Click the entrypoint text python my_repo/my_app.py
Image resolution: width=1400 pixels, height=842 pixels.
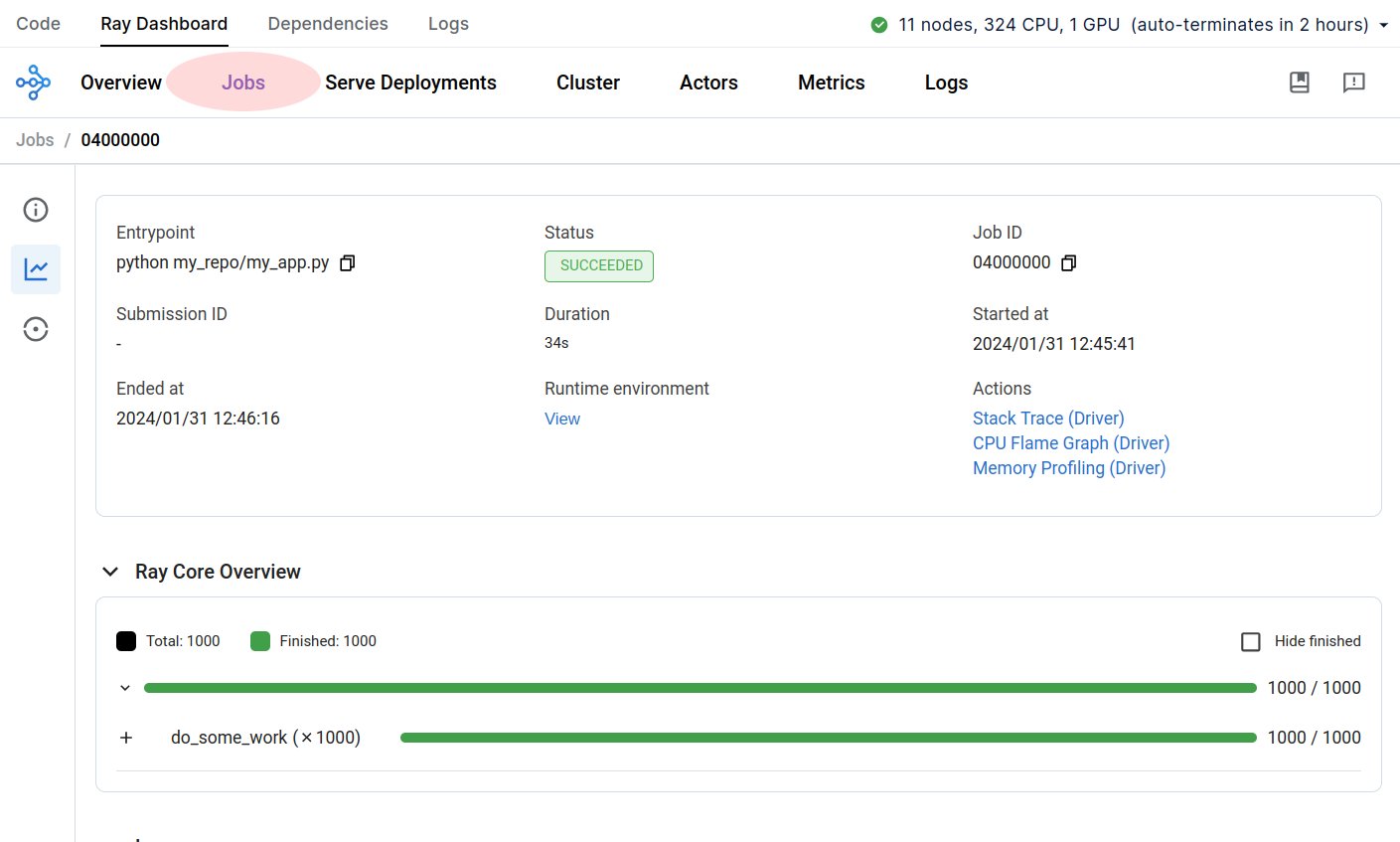(x=223, y=263)
